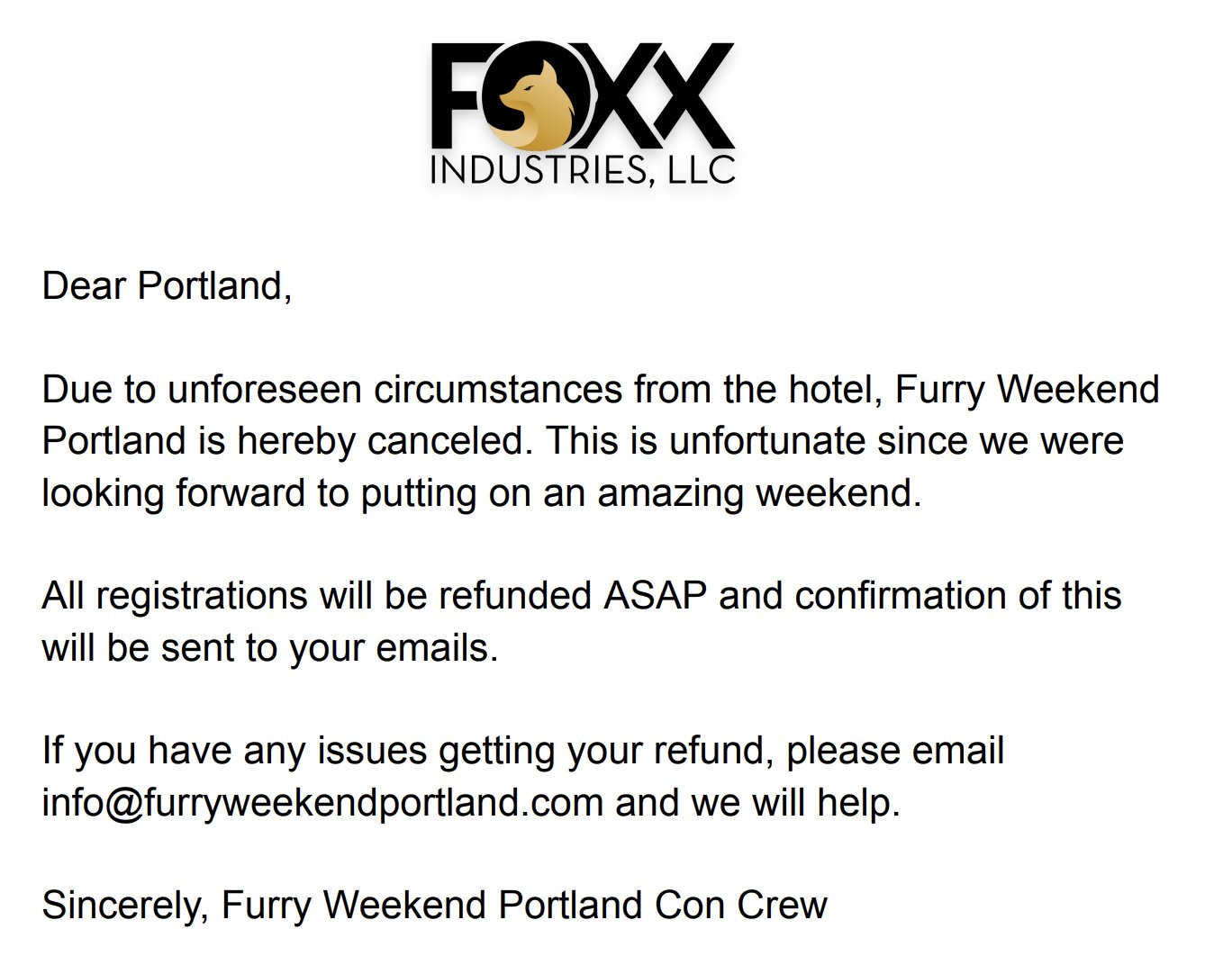Screen dimensions: 1232x974
Task: Click the phrase sent to your emails
Action: [329, 648]
